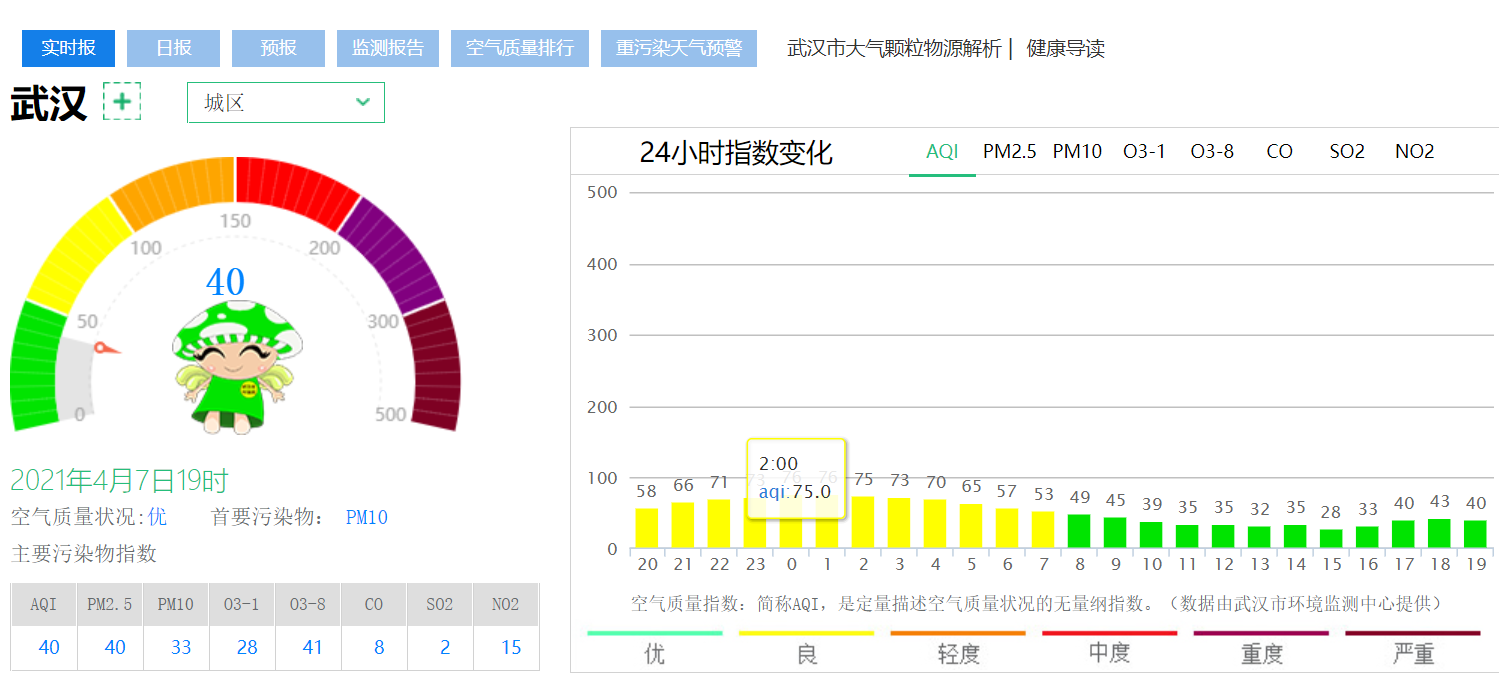The width and height of the screenshot is (1509, 682).
Task: Switch the chart to PM2.5
Action: tap(1010, 151)
